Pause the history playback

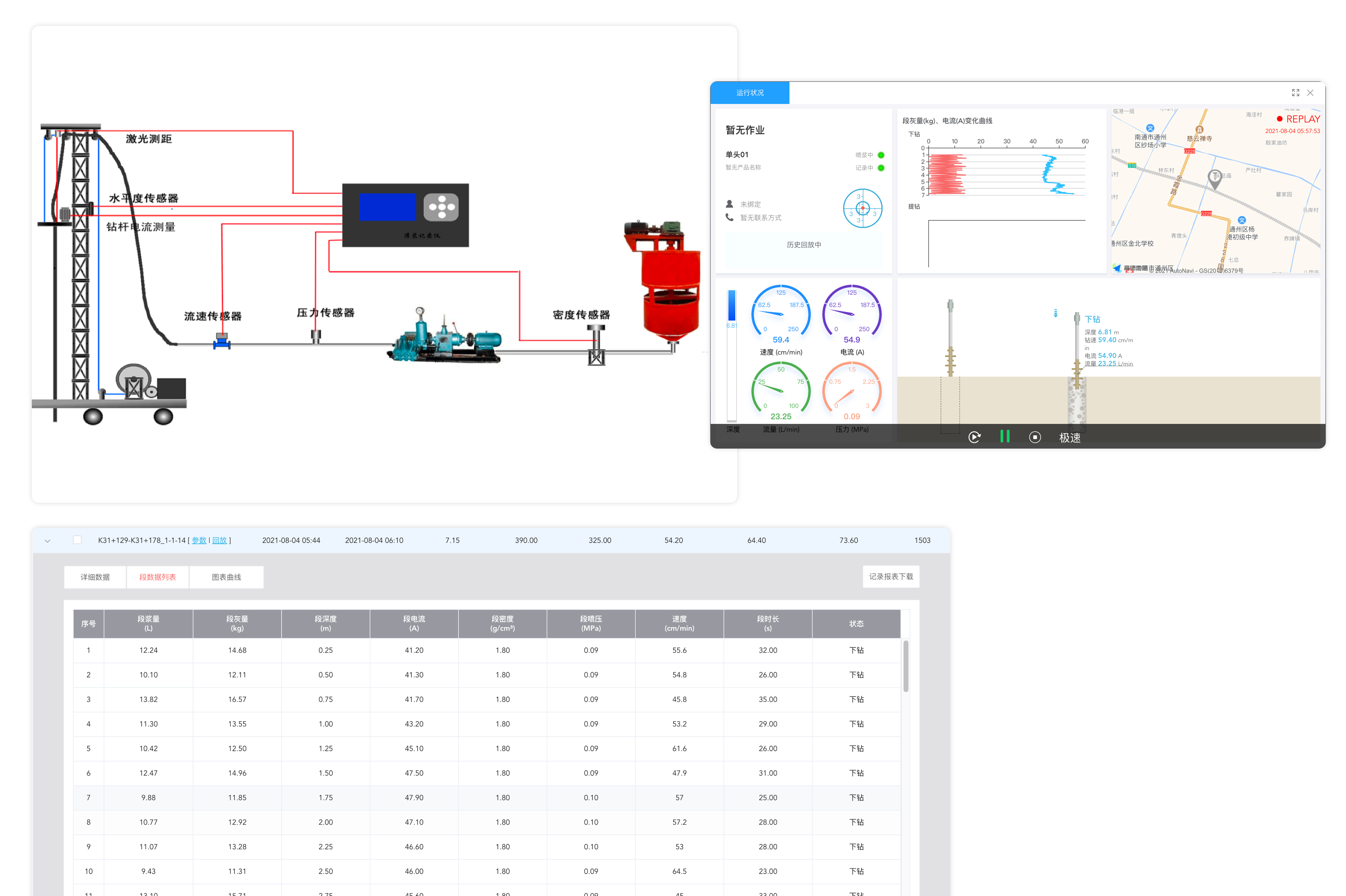point(1004,436)
